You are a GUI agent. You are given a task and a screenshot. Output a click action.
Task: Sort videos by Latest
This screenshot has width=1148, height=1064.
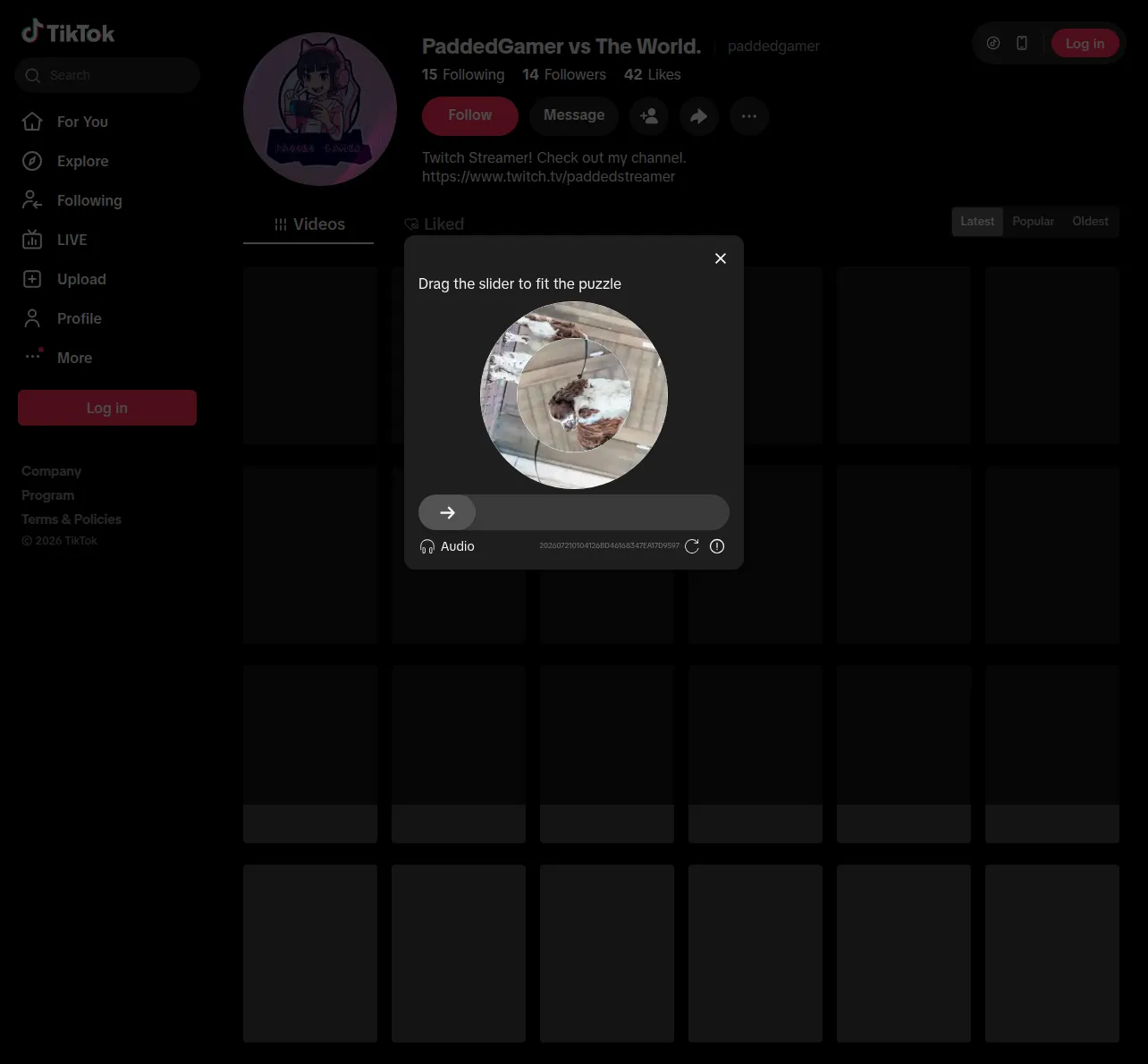tap(977, 222)
